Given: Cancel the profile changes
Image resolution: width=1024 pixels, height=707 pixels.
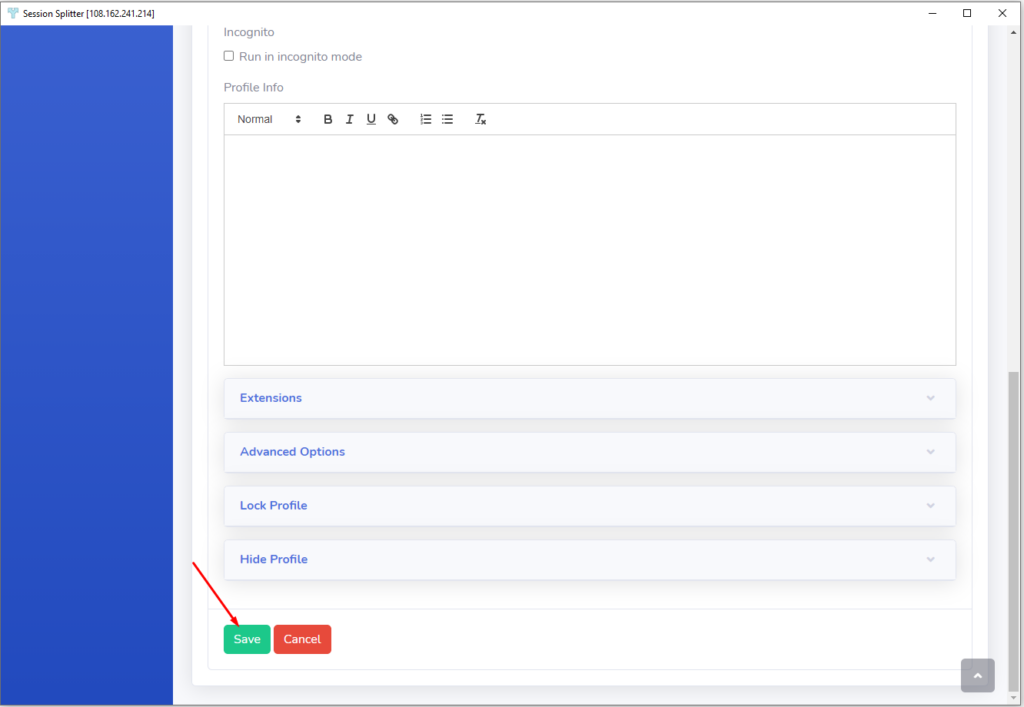Looking at the screenshot, I should pyautogui.click(x=302, y=639).
